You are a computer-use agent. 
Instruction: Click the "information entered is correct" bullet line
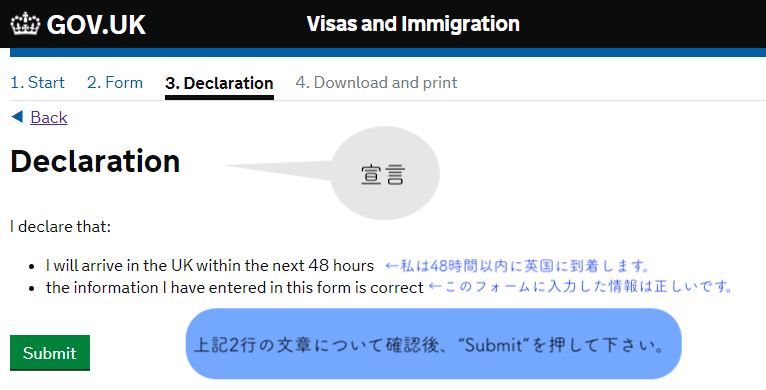pyautogui.click(x=235, y=287)
